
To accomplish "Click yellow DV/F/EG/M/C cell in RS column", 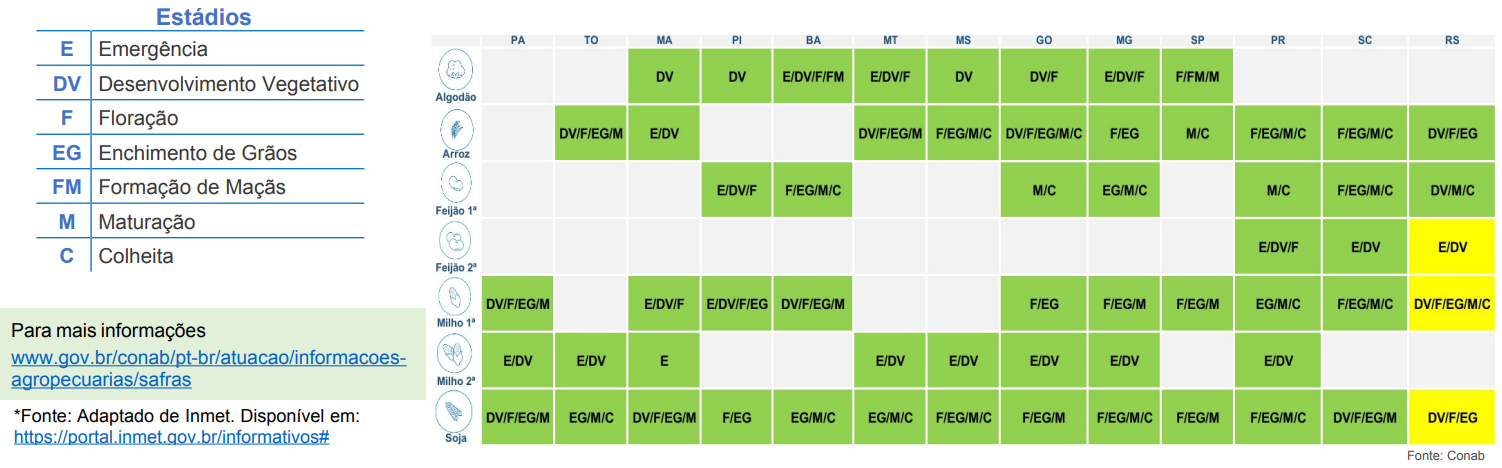I will click(x=1452, y=304).
